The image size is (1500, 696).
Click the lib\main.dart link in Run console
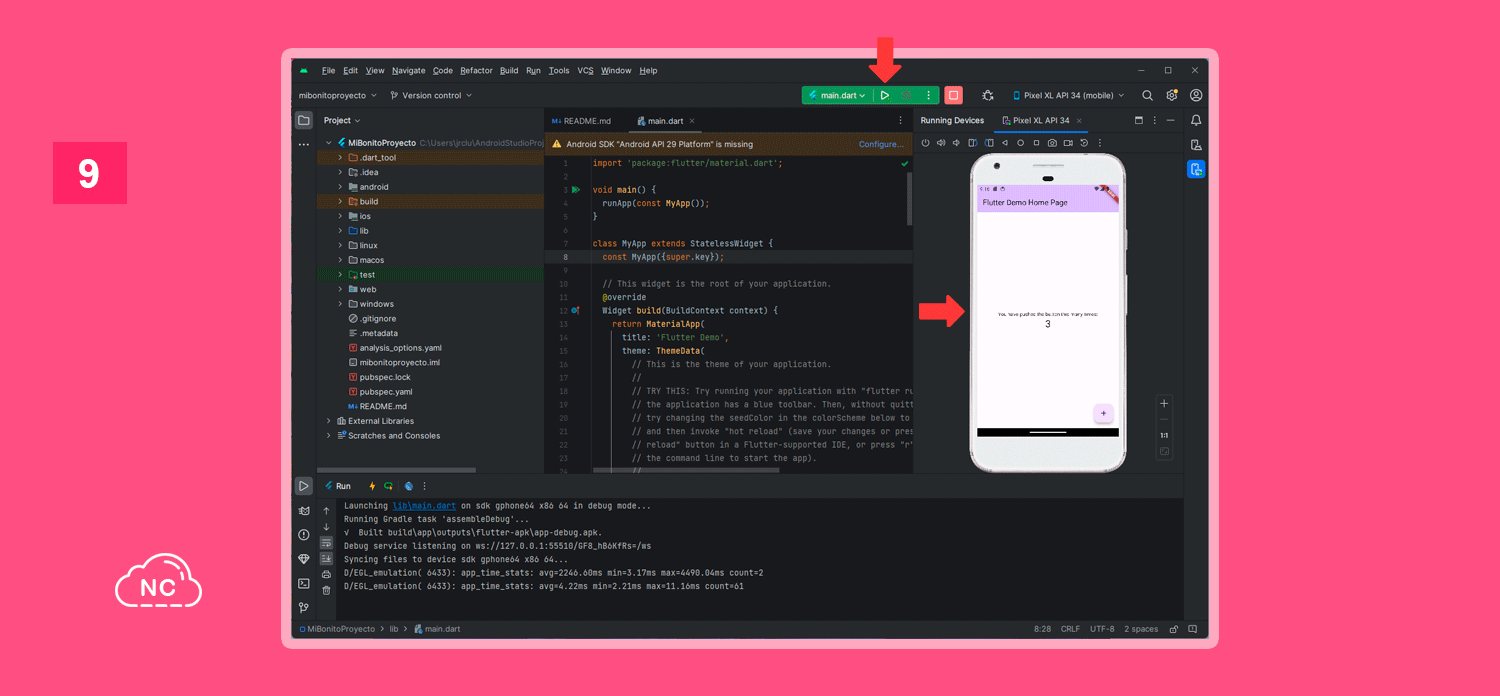coord(423,506)
